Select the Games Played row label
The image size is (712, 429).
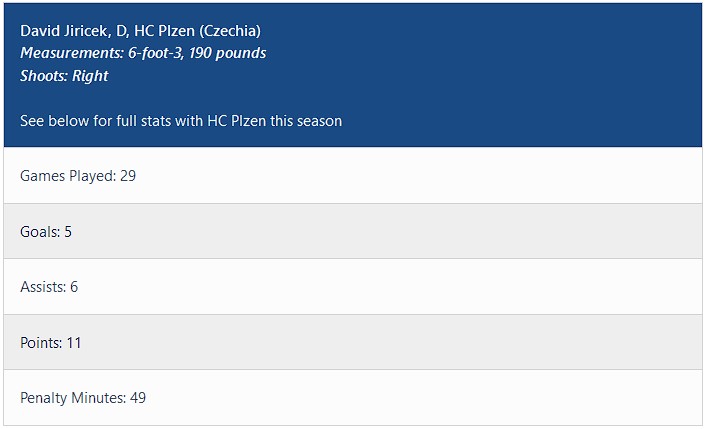pos(67,176)
